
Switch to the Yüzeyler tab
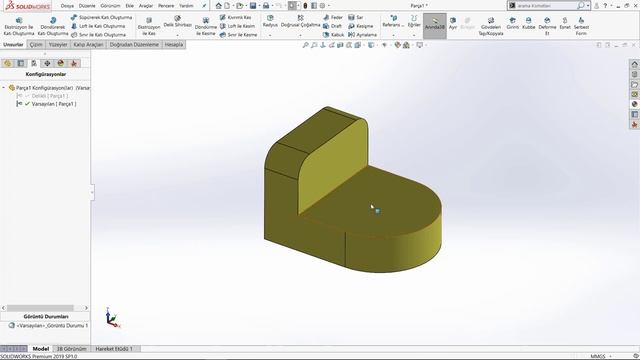[58, 44]
